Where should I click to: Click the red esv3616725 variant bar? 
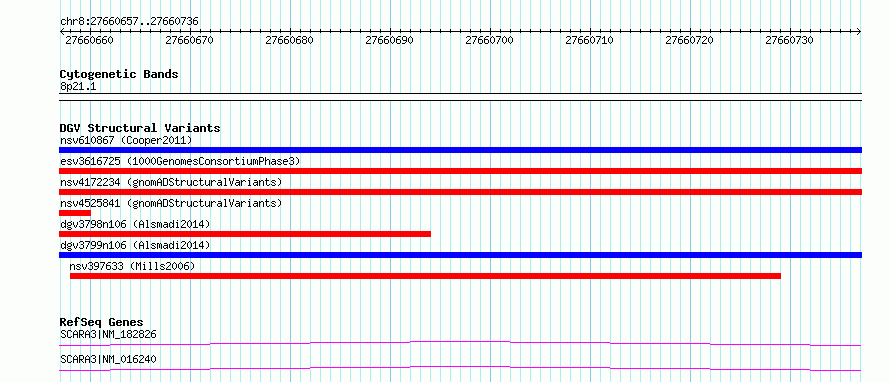coord(460,171)
